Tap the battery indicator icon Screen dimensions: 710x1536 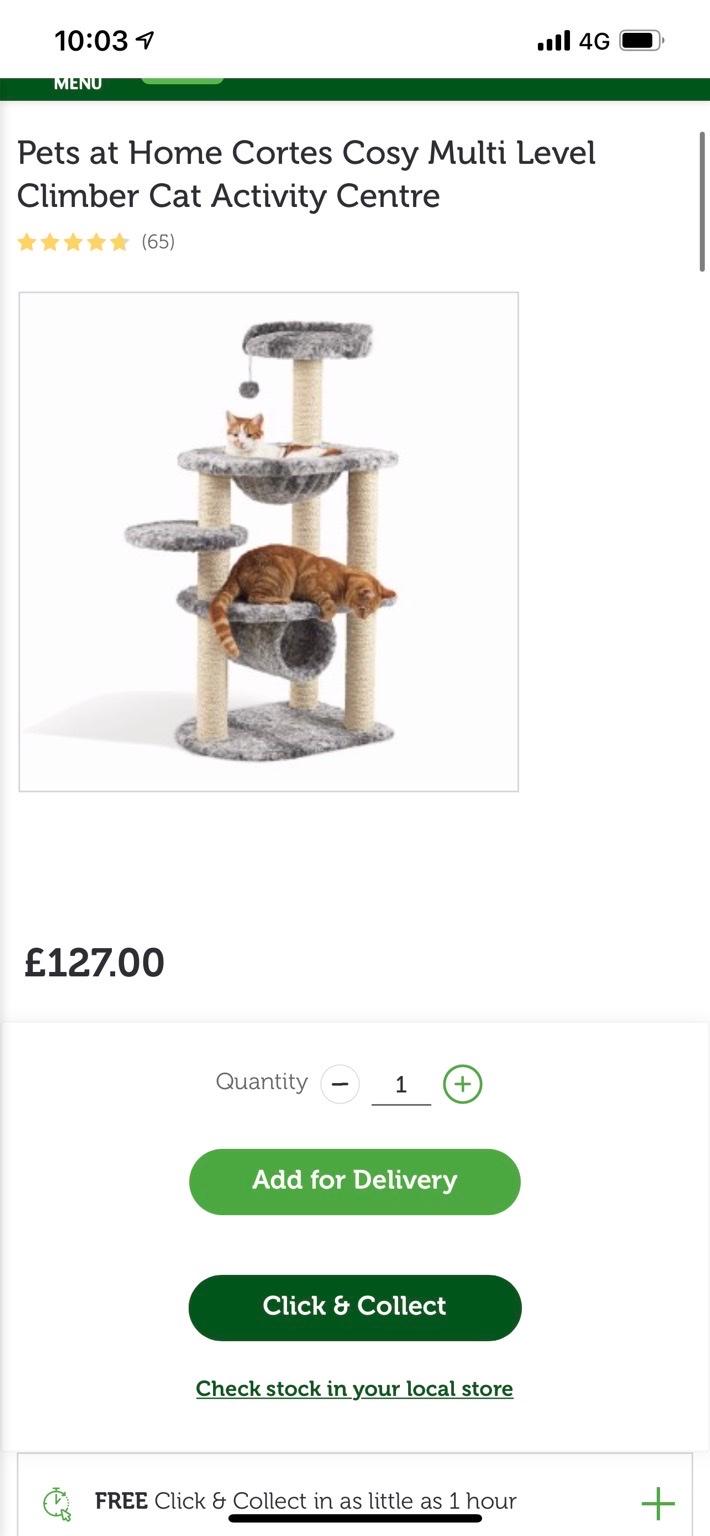point(638,40)
